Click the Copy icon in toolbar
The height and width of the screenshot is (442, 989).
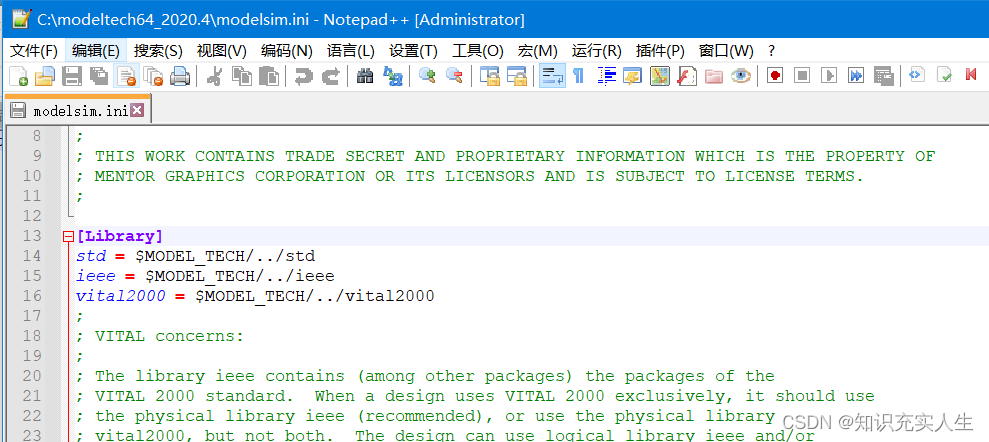[x=242, y=76]
